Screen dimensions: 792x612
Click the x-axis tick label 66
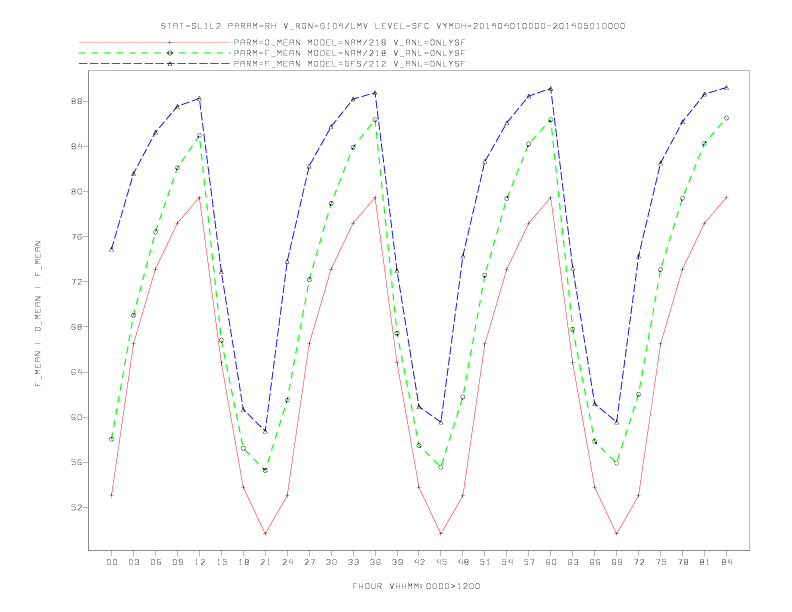595,562
